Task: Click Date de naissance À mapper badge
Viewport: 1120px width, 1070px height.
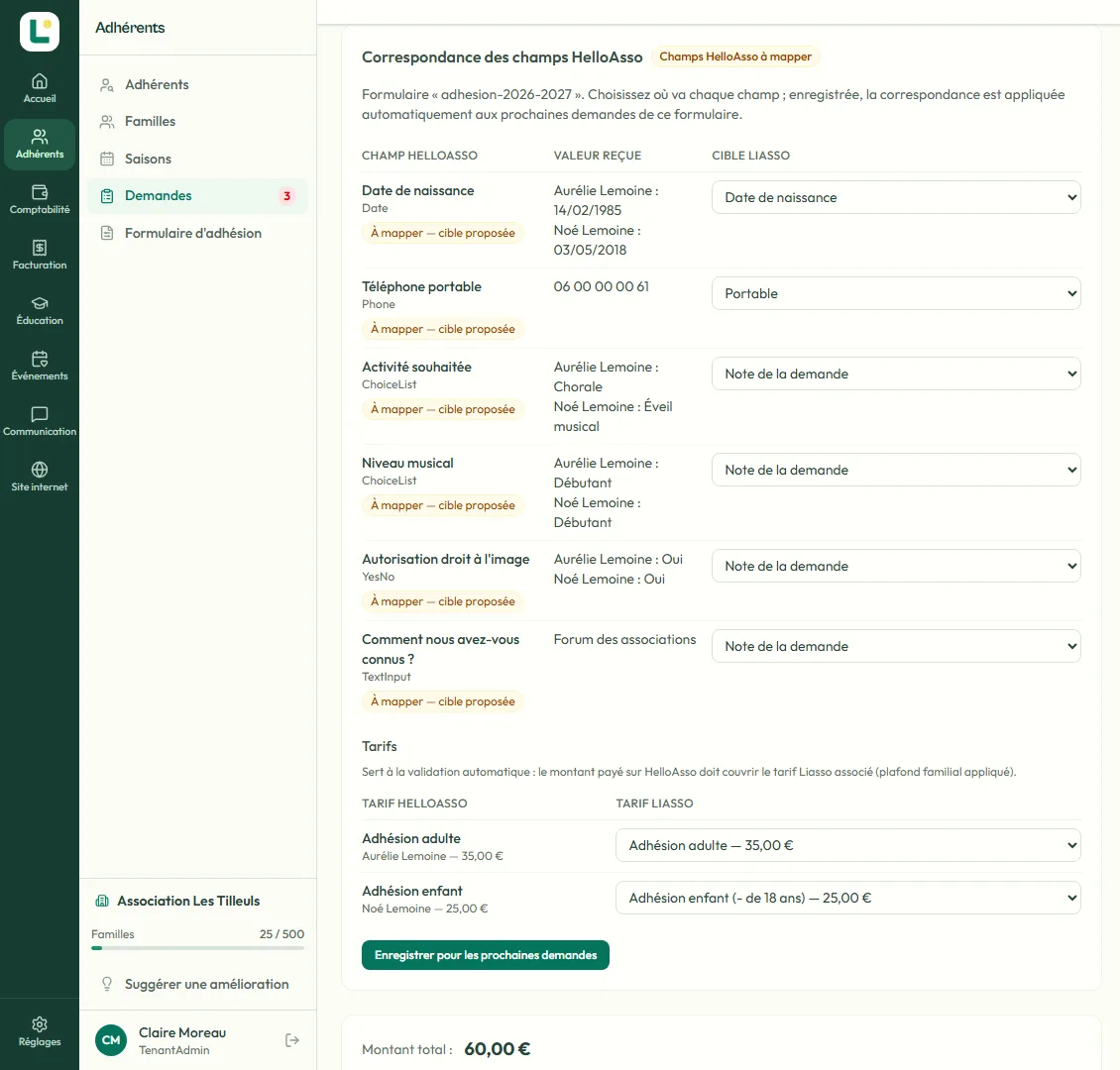Action: pyautogui.click(x=442, y=233)
